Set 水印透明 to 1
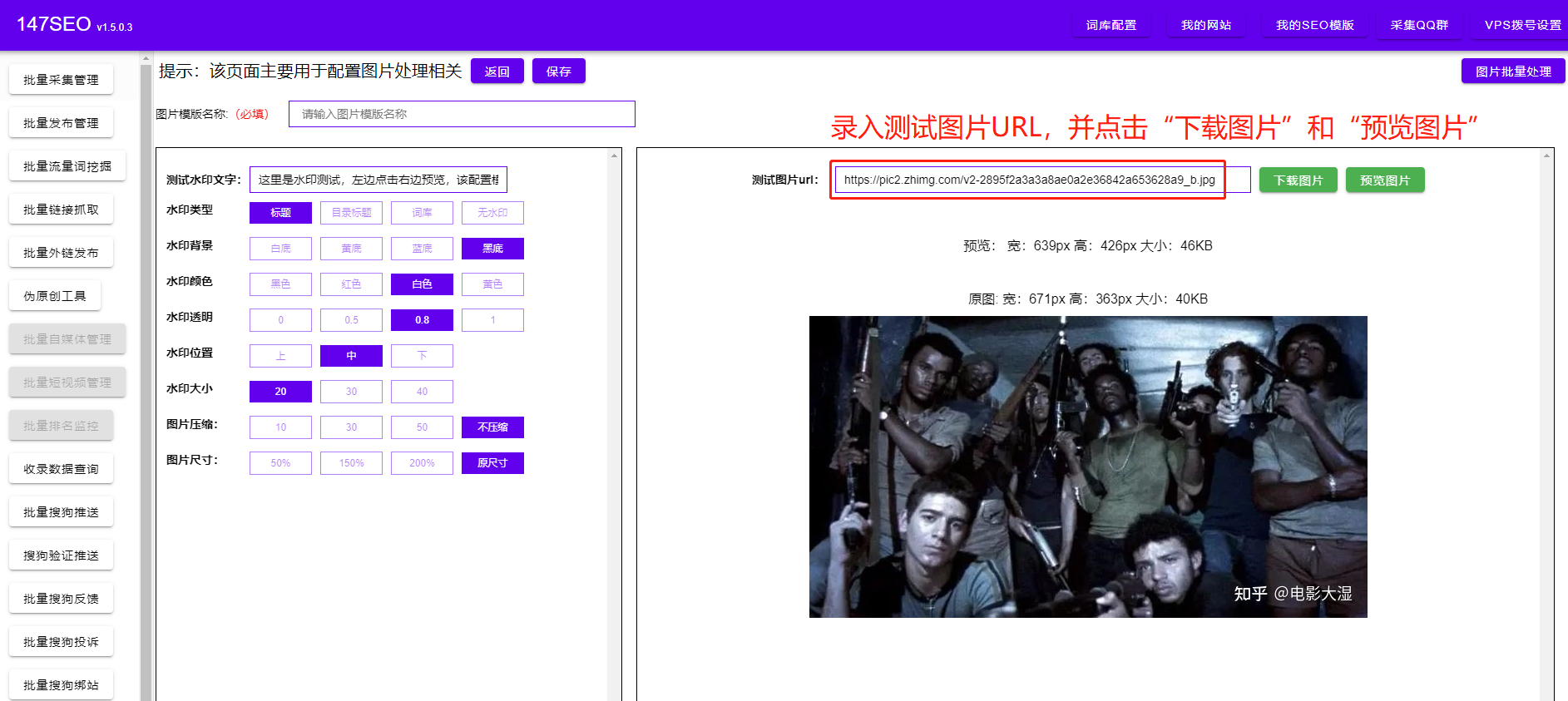This screenshot has height=701, width=1568. pos(492,320)
